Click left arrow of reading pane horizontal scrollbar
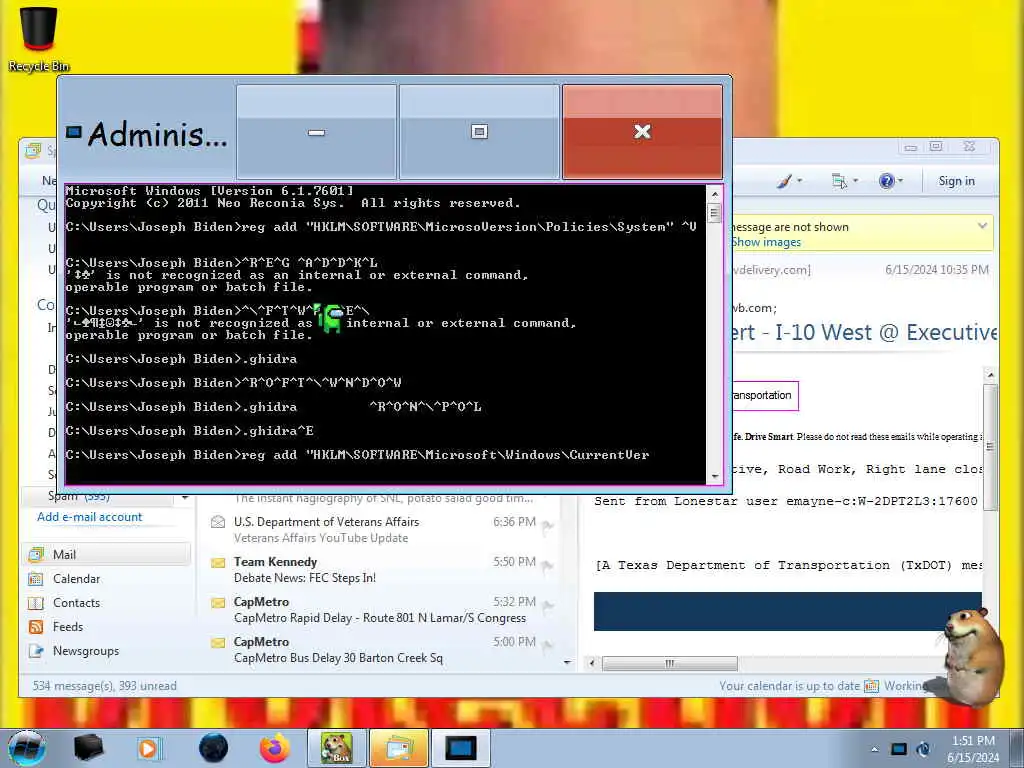1024x768 pixels. (x=592, y=664)
